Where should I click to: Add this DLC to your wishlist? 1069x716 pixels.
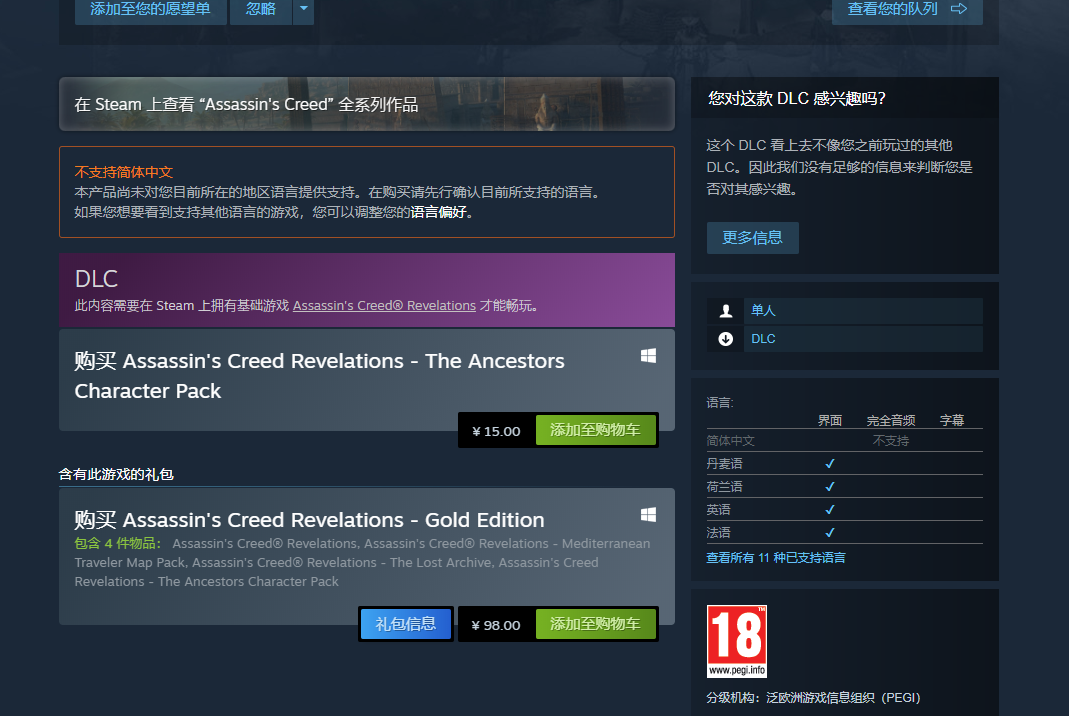coord(151,9)
